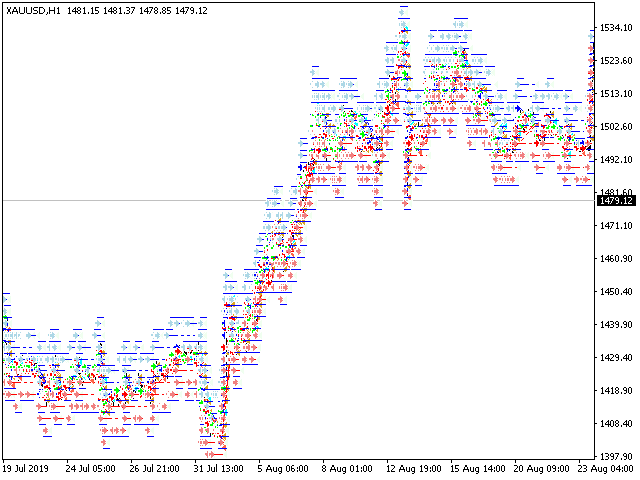640x480 pixels.
Task: Click the 15 Aug 14:00 time label
Action: pyautogui.click(x=478, y=469)
